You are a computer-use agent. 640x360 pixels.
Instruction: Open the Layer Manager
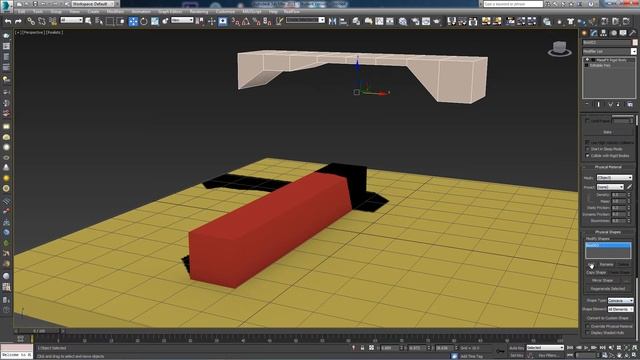(x=356, y=21)
